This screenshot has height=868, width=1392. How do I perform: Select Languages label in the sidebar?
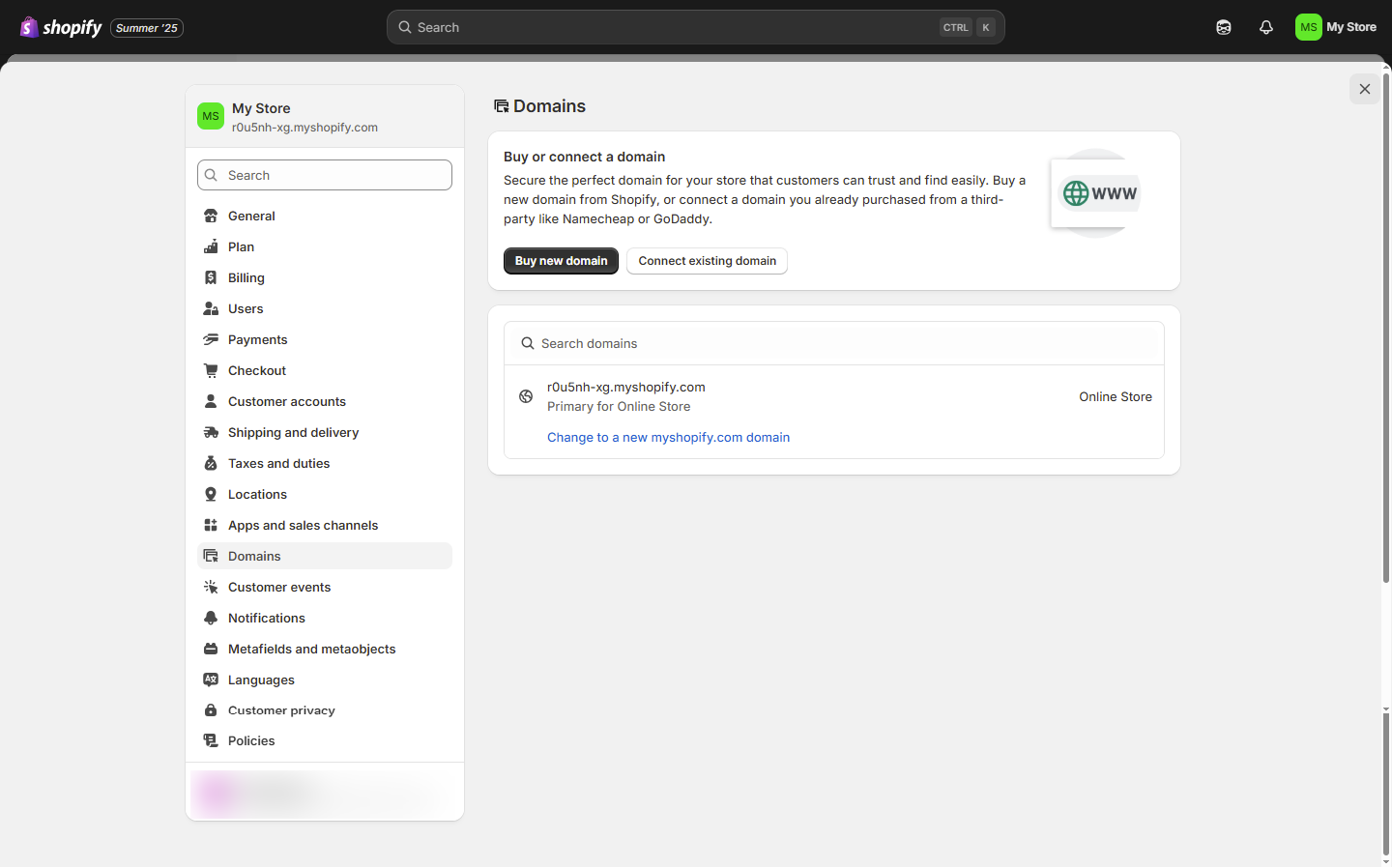pos(261,680)
